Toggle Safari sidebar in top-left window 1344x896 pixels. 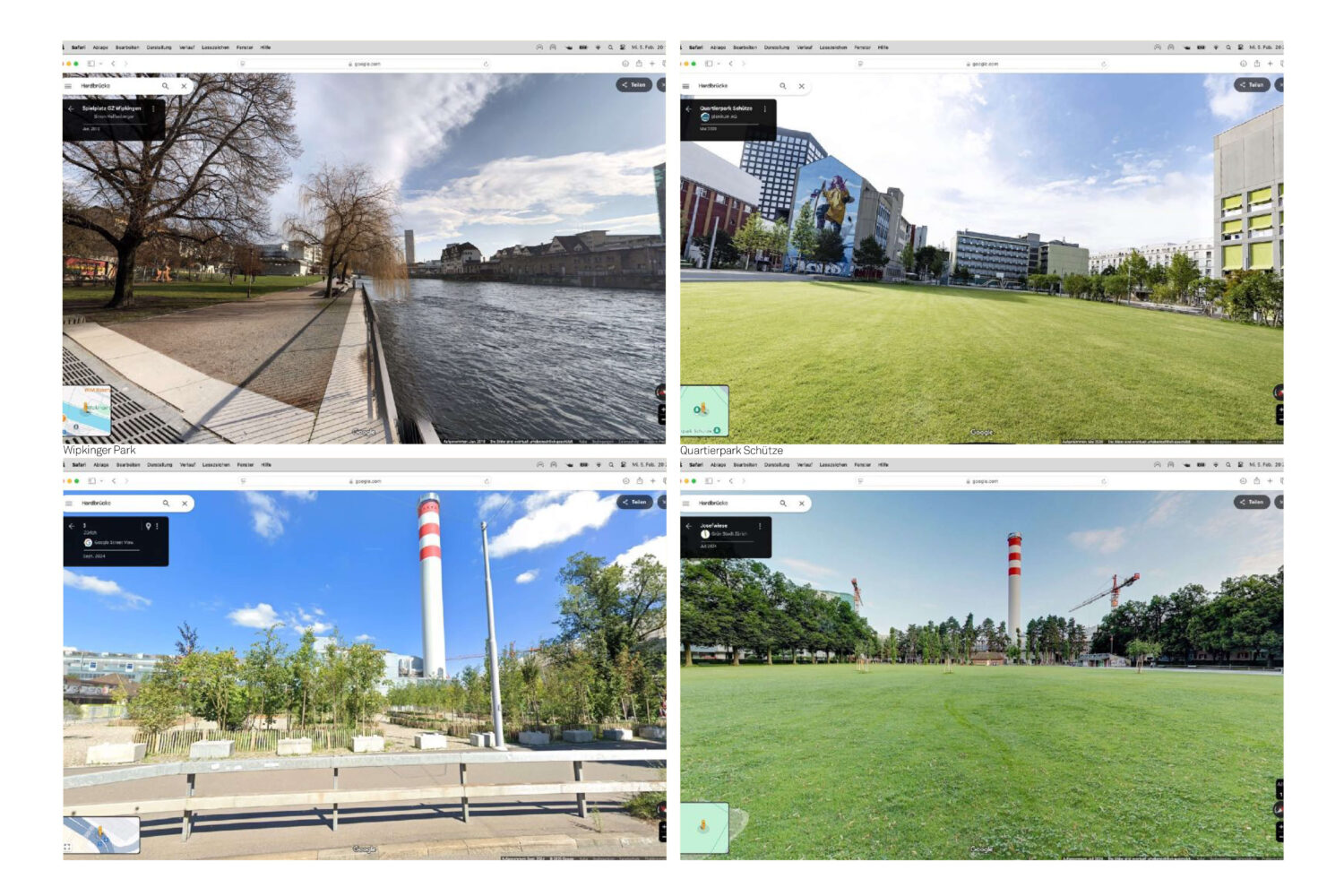pos(90,64)
